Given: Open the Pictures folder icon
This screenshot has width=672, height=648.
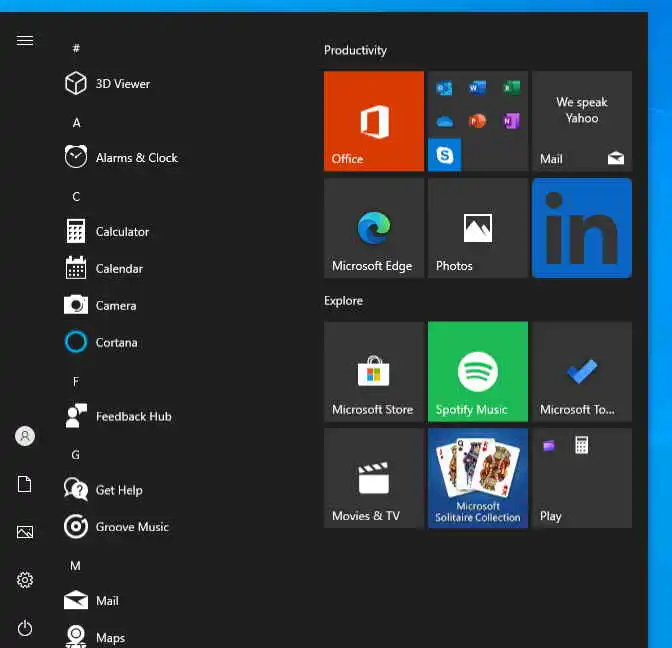Looking at the screenshot, I should click(25, 532).
